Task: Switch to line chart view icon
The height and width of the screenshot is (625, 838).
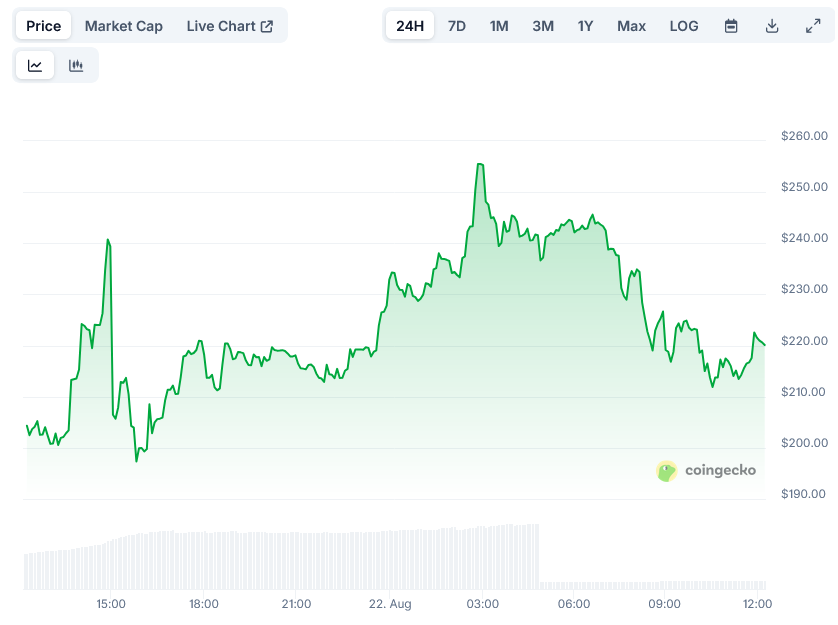Action: [x=35, y=66]
